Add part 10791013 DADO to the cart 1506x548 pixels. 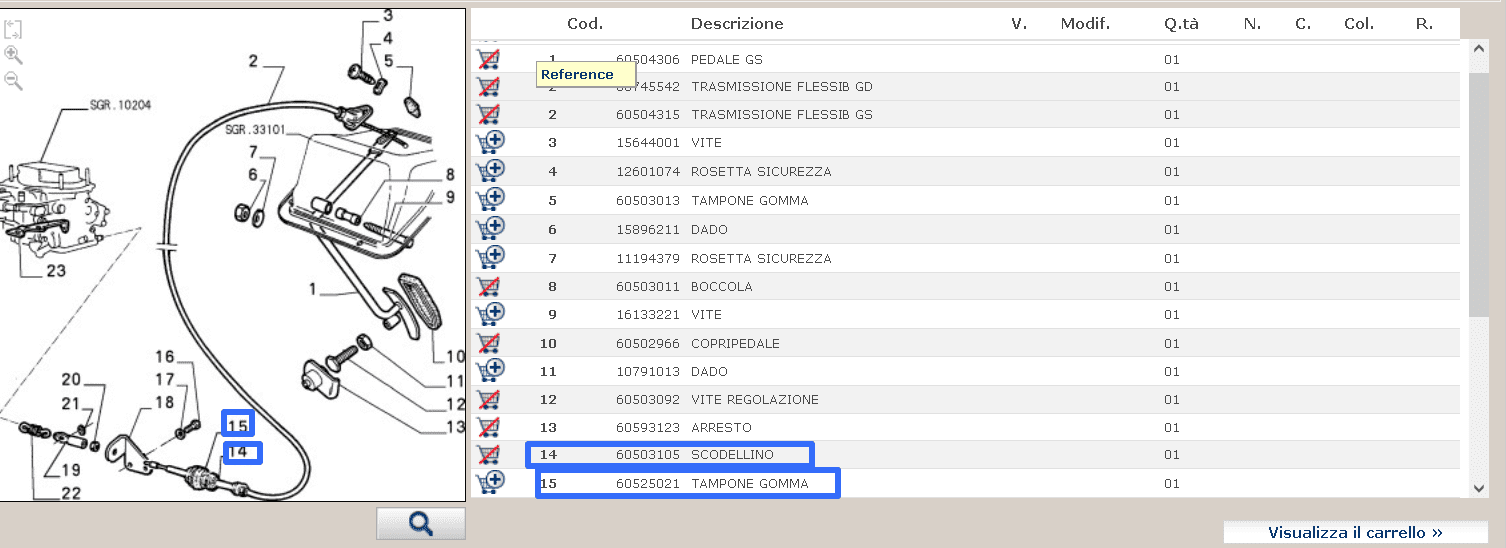[x=490, y=371]
